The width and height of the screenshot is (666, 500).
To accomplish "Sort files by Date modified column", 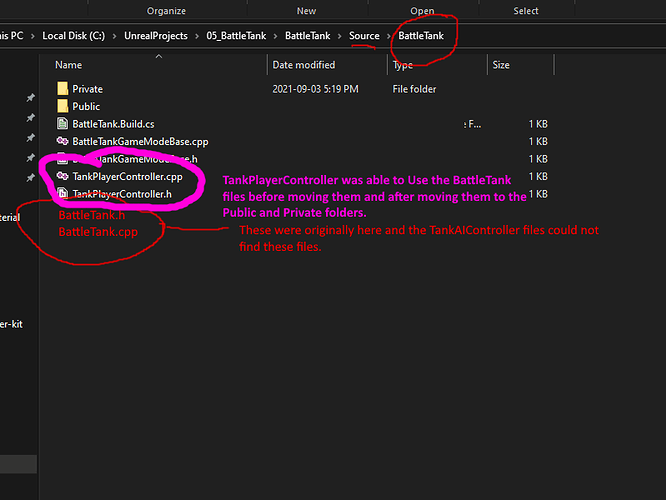I will click(304, 65).
